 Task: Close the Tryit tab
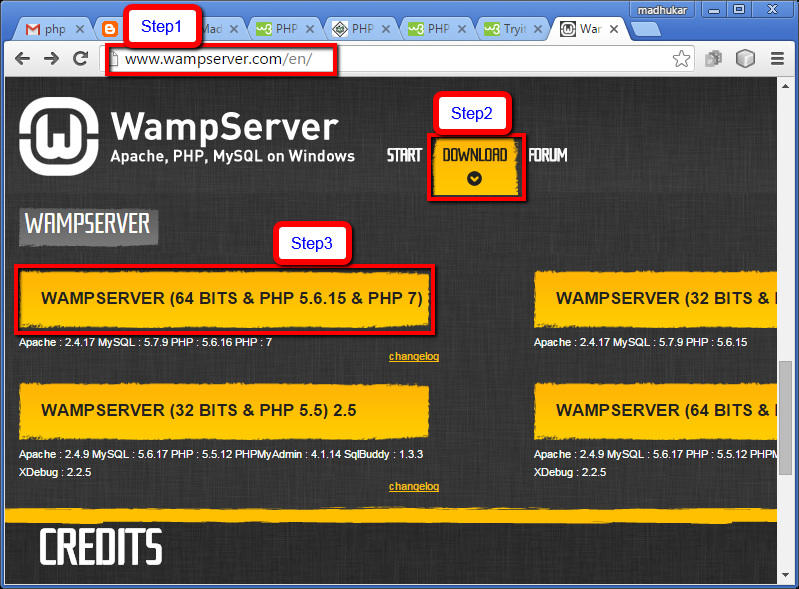coord(538,29)
